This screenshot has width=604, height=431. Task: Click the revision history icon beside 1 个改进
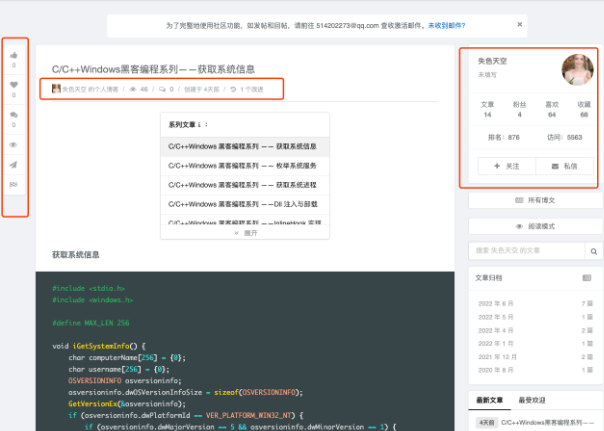[x=233, y=89]
